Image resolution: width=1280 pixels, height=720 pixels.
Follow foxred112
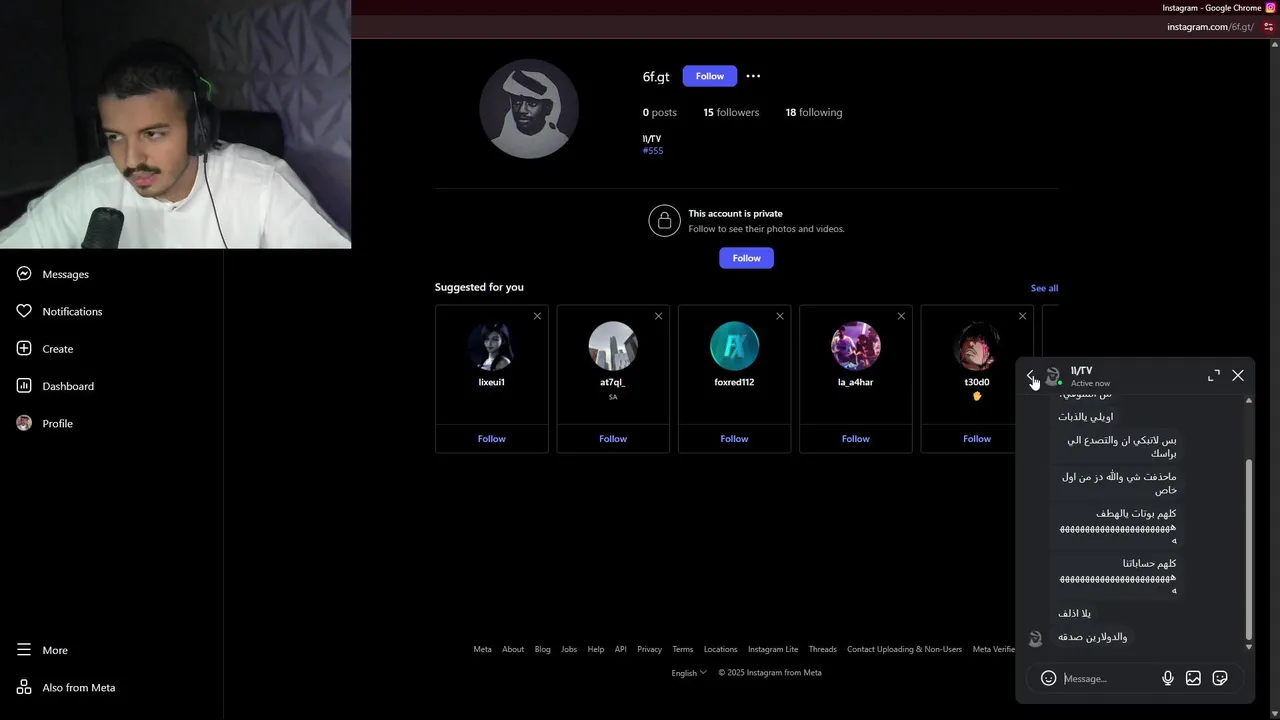pos(734,438)
